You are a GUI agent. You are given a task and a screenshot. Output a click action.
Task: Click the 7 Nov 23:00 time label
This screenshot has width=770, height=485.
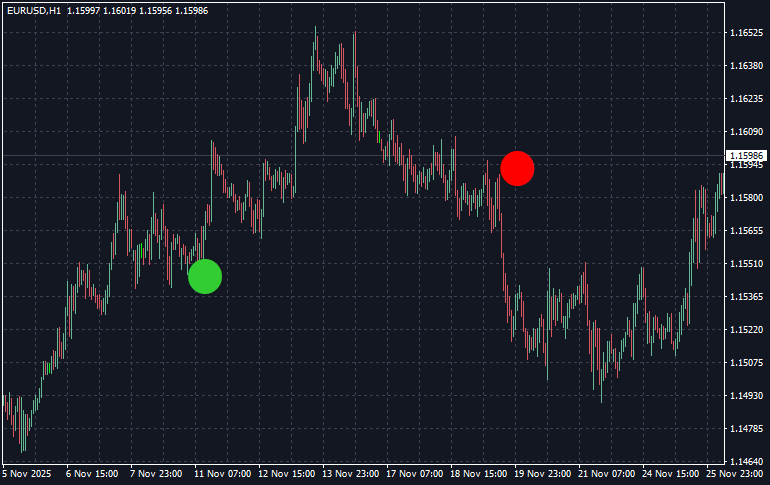coord(157,474)
